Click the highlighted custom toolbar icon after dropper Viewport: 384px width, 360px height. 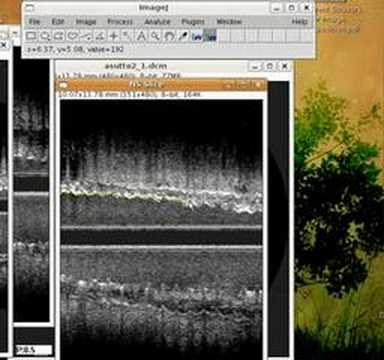pos(210,35)
